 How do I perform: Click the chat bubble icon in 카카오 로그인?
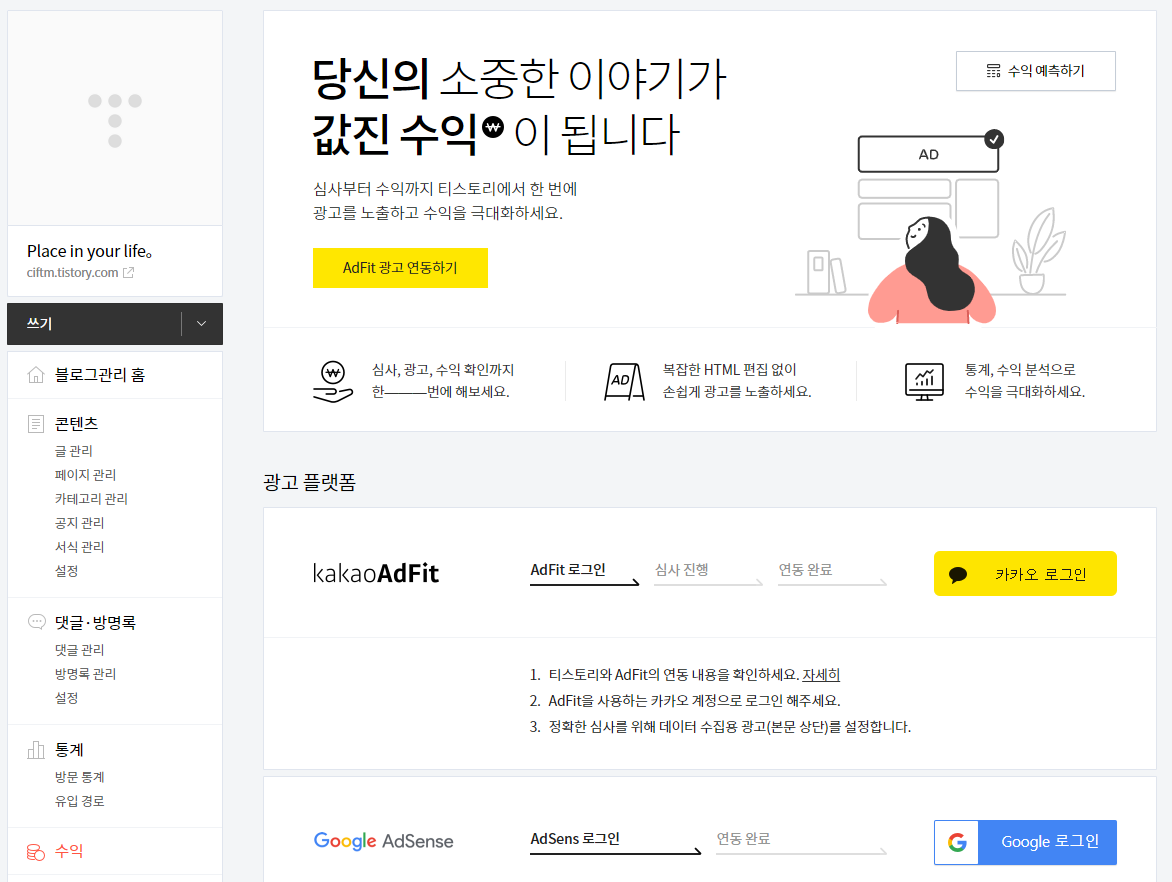(957, 575)
